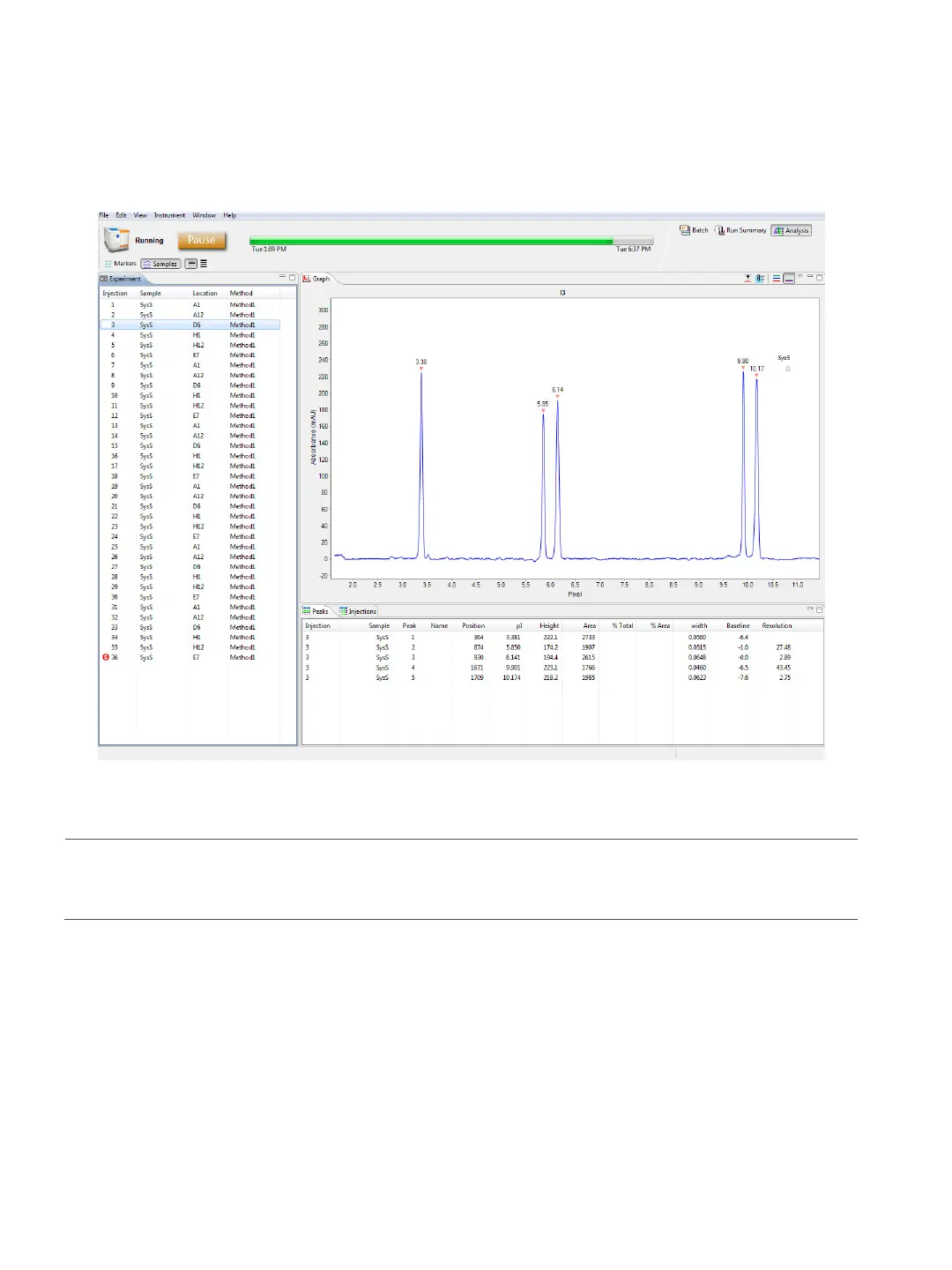Click the stacked traces icon in the Graph toolbar
Viewport: 952px width, 1270px height.
point(777,278)
